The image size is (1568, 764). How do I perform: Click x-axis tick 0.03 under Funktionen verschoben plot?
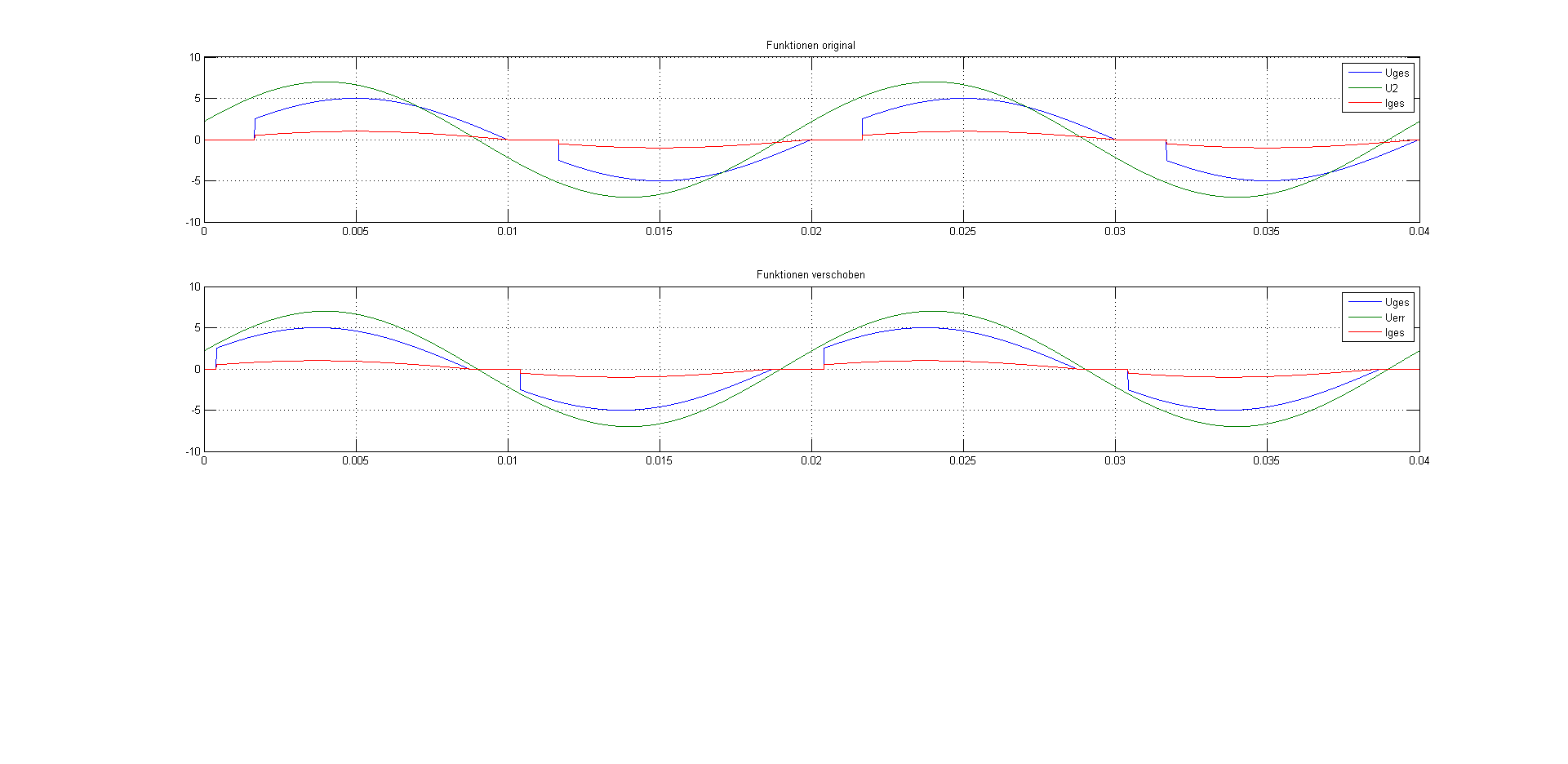click(x=1115, y=461)
